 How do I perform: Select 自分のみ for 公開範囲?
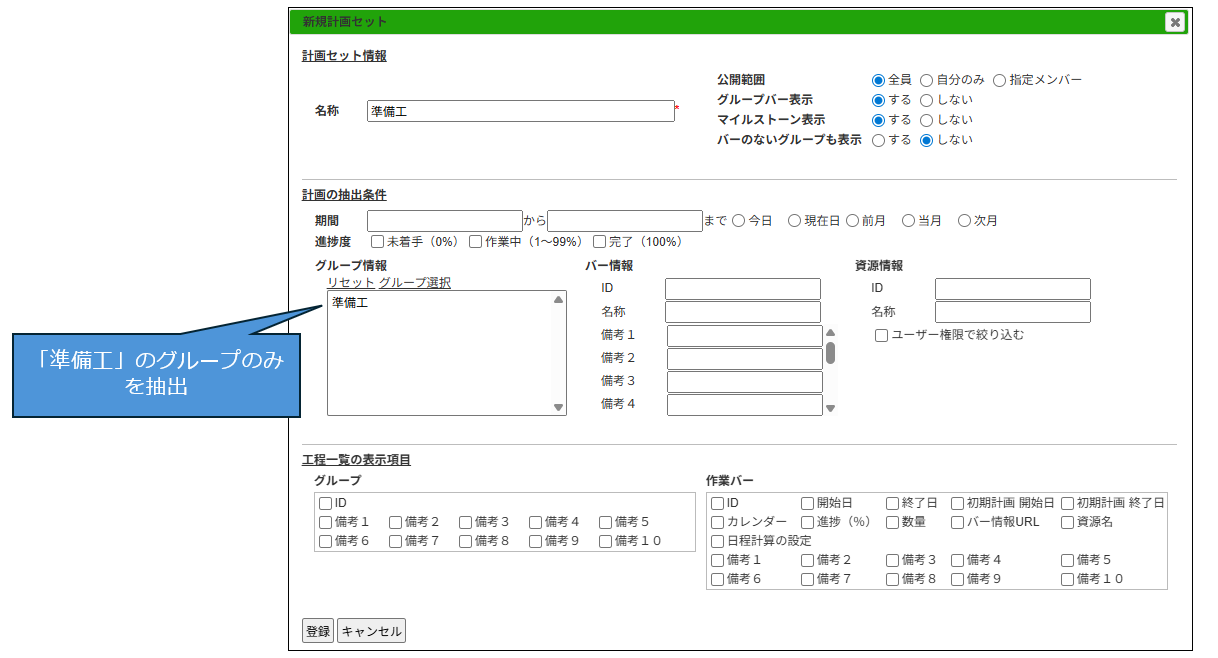927,80
